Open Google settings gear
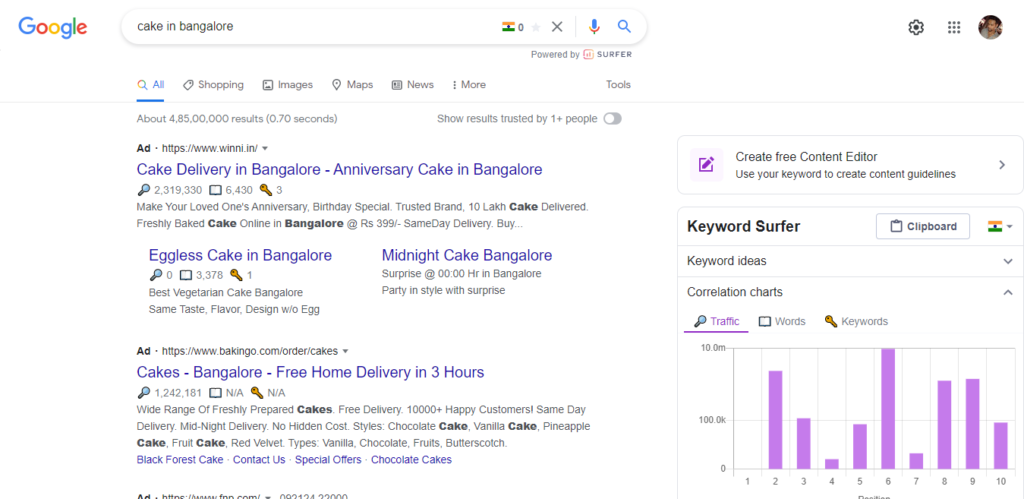This screenshot has height=499, width=1024. tap(916, 27)
